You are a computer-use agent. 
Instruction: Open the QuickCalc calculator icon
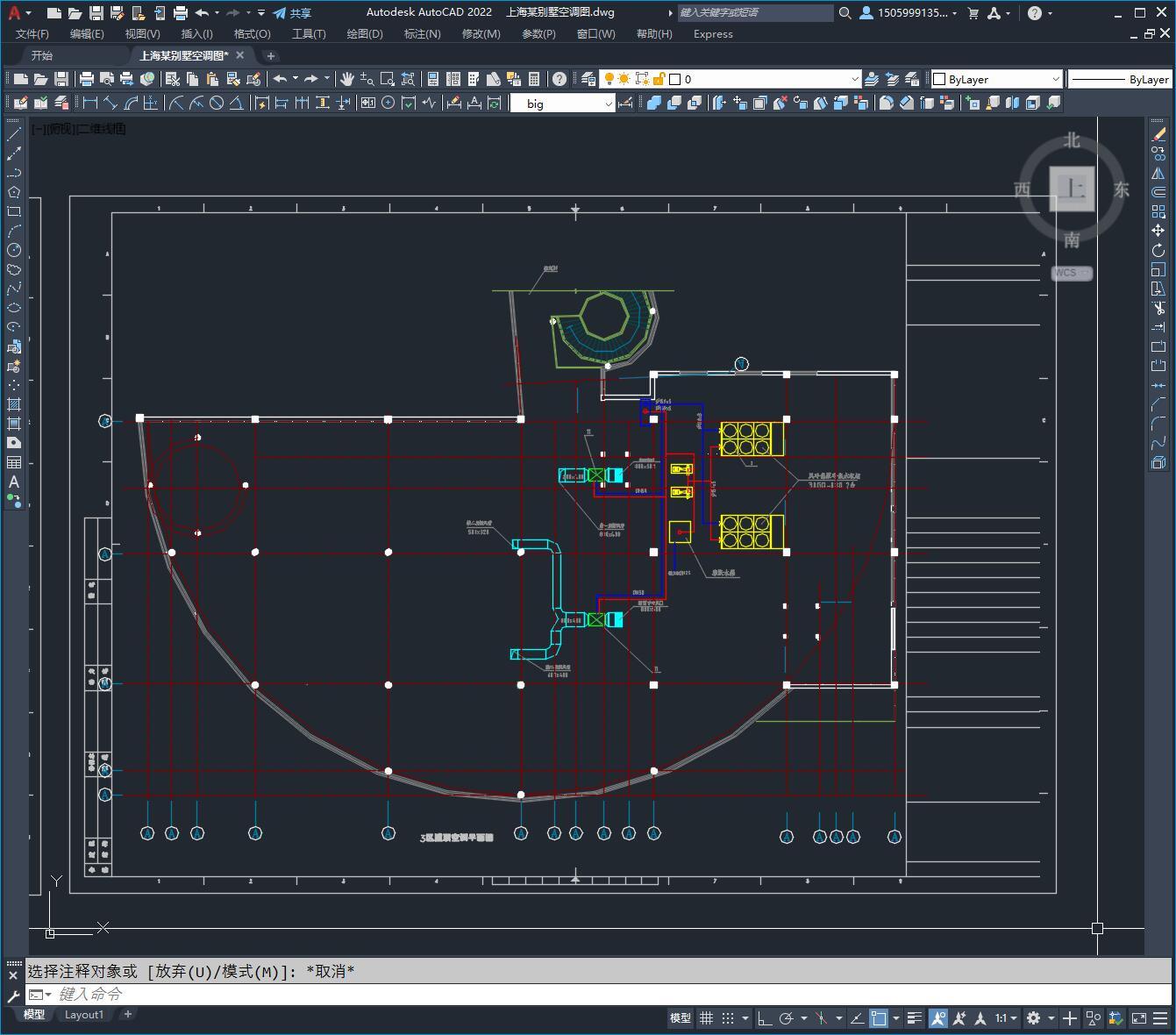pyautogui.click(x=534, y=79)
